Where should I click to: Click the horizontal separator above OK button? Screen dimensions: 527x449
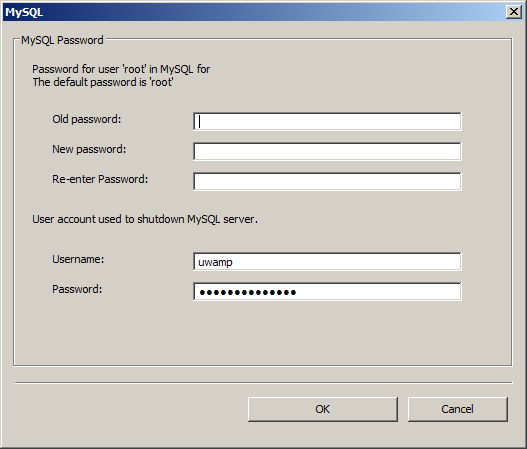264,382
